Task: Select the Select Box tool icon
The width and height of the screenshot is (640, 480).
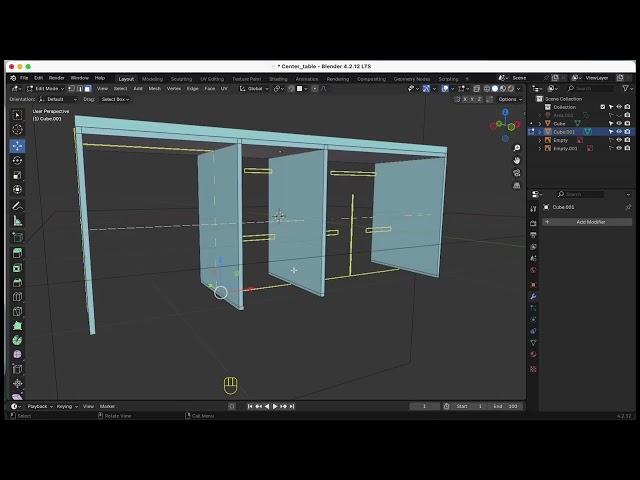Action: pos(17,115)
